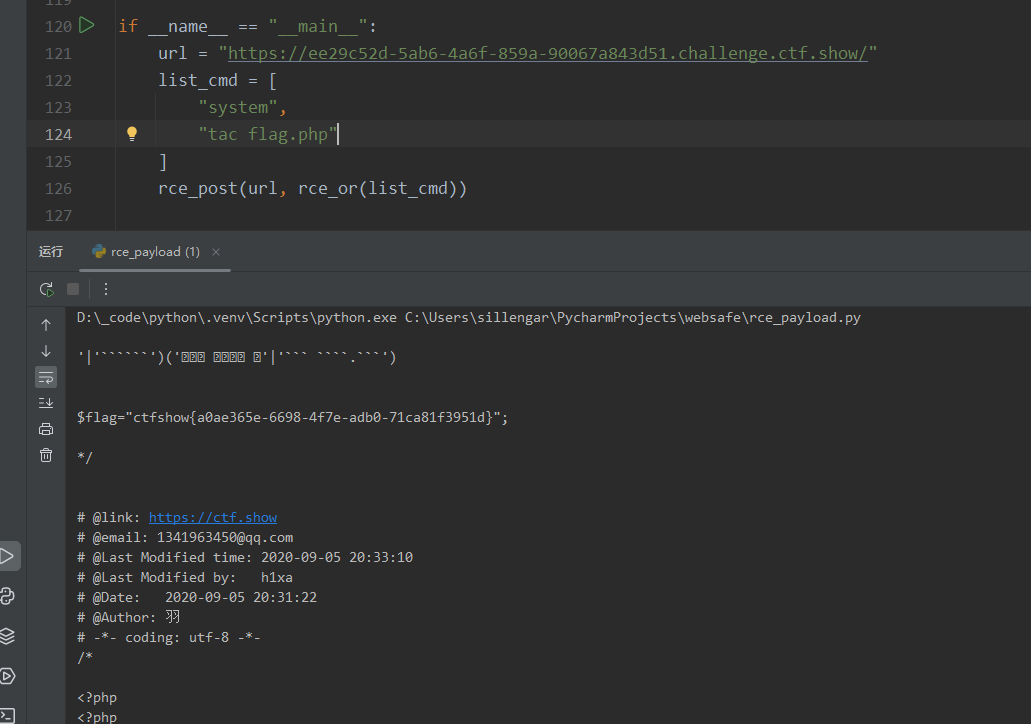
Task: Stop the running process
Action: pyautogui.click(x=73, y=289)
